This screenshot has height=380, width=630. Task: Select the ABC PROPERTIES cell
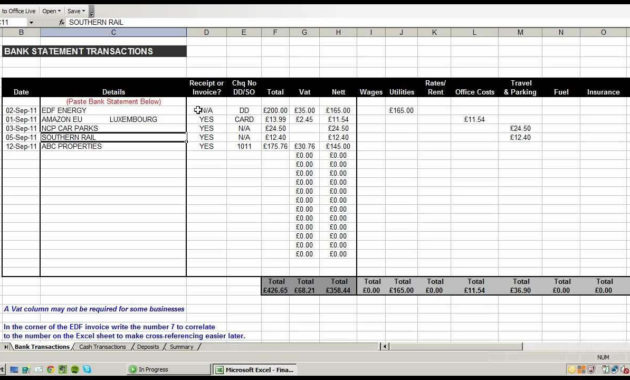tap(113, 146)
